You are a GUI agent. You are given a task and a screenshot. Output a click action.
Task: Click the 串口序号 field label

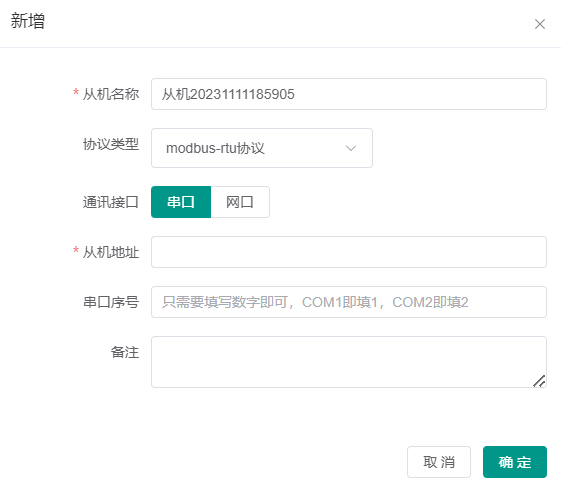[x=111, y=302]
